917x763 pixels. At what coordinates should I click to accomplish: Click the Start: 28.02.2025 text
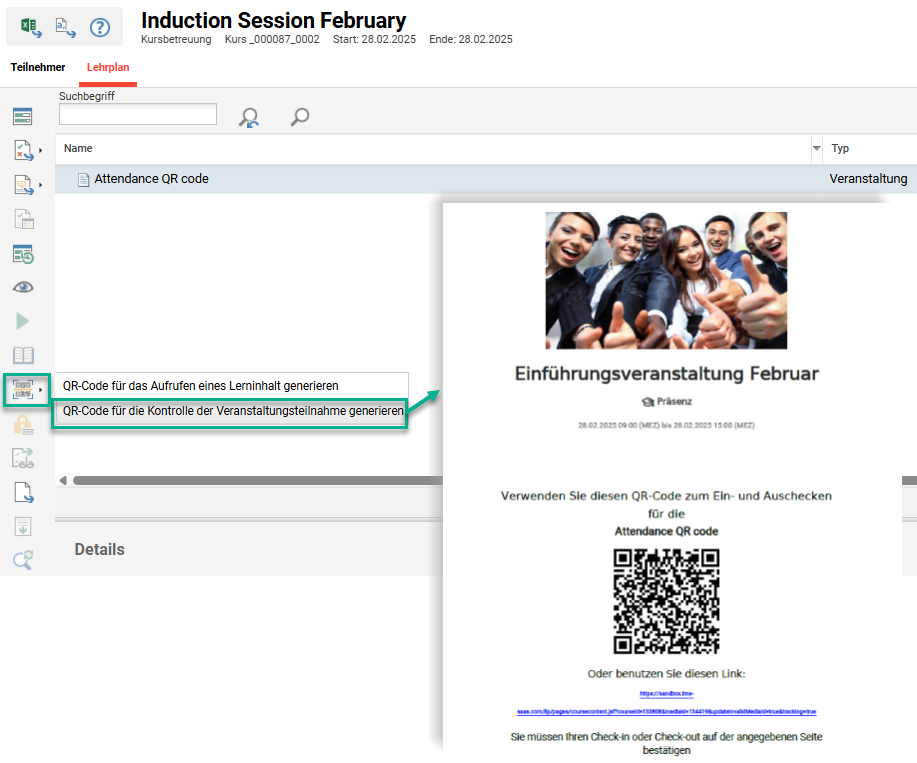click(x=374, y=39)
